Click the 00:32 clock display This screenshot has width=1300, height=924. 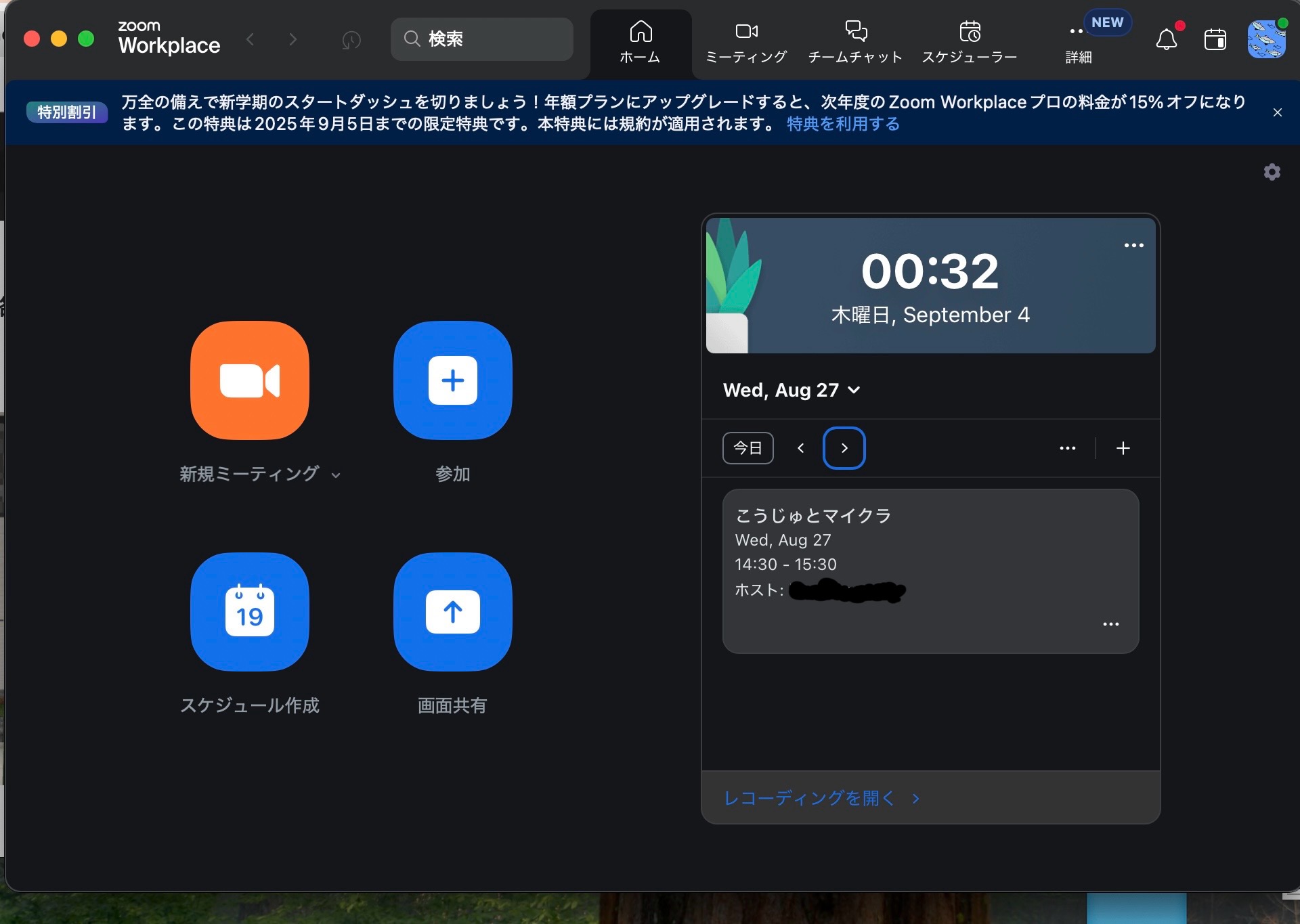coord(930,271)
